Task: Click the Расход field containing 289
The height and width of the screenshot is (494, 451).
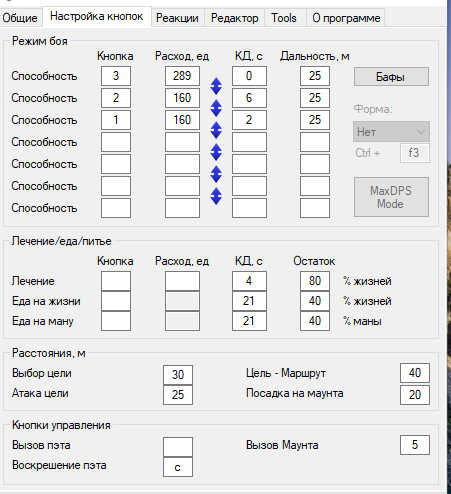Action: pos(182,76)
